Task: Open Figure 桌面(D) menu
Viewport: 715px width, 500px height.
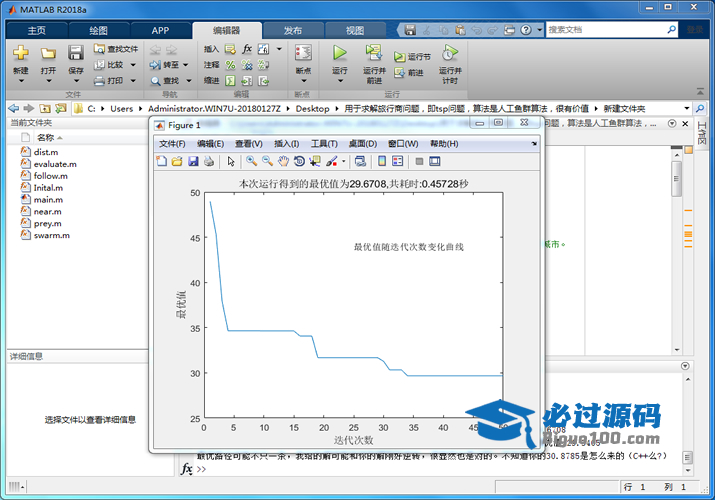Action: click(x=363, y=144)
